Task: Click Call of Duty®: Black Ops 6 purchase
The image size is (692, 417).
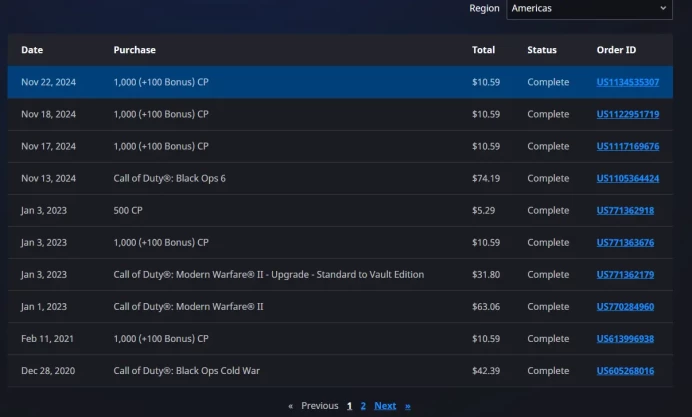Action: 169,178
